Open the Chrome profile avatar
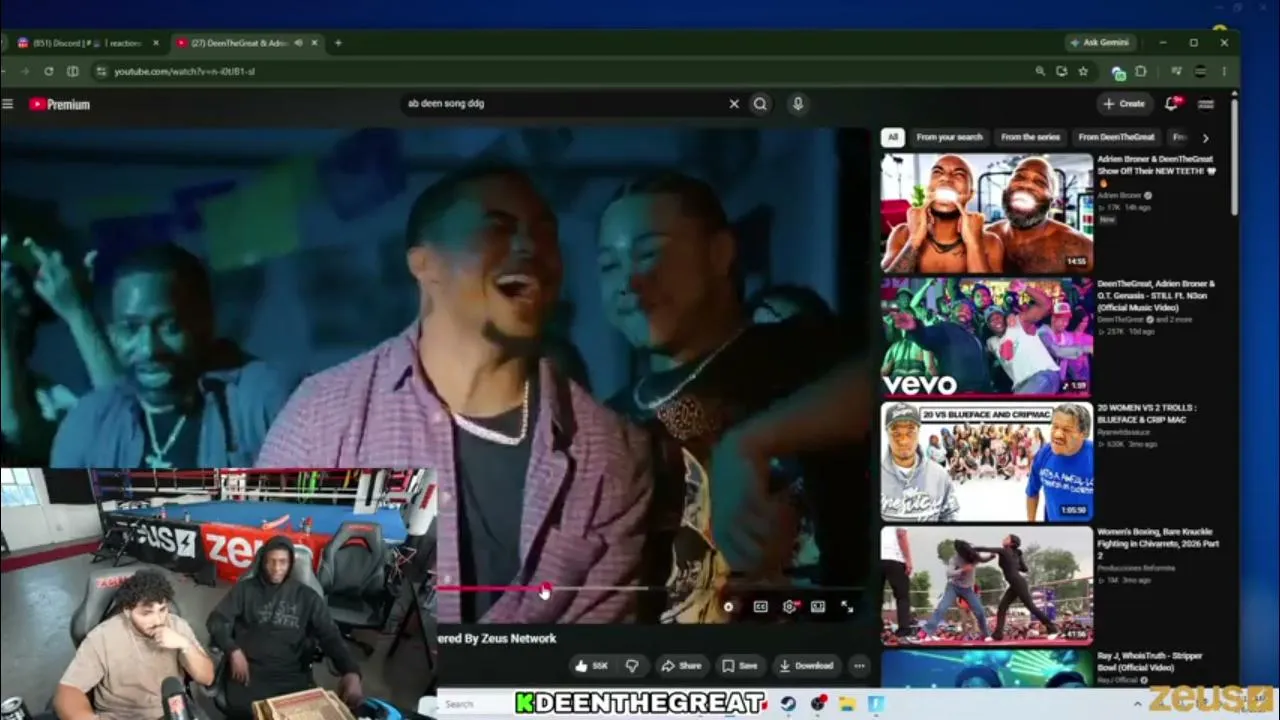 [x=1200, y=72]
